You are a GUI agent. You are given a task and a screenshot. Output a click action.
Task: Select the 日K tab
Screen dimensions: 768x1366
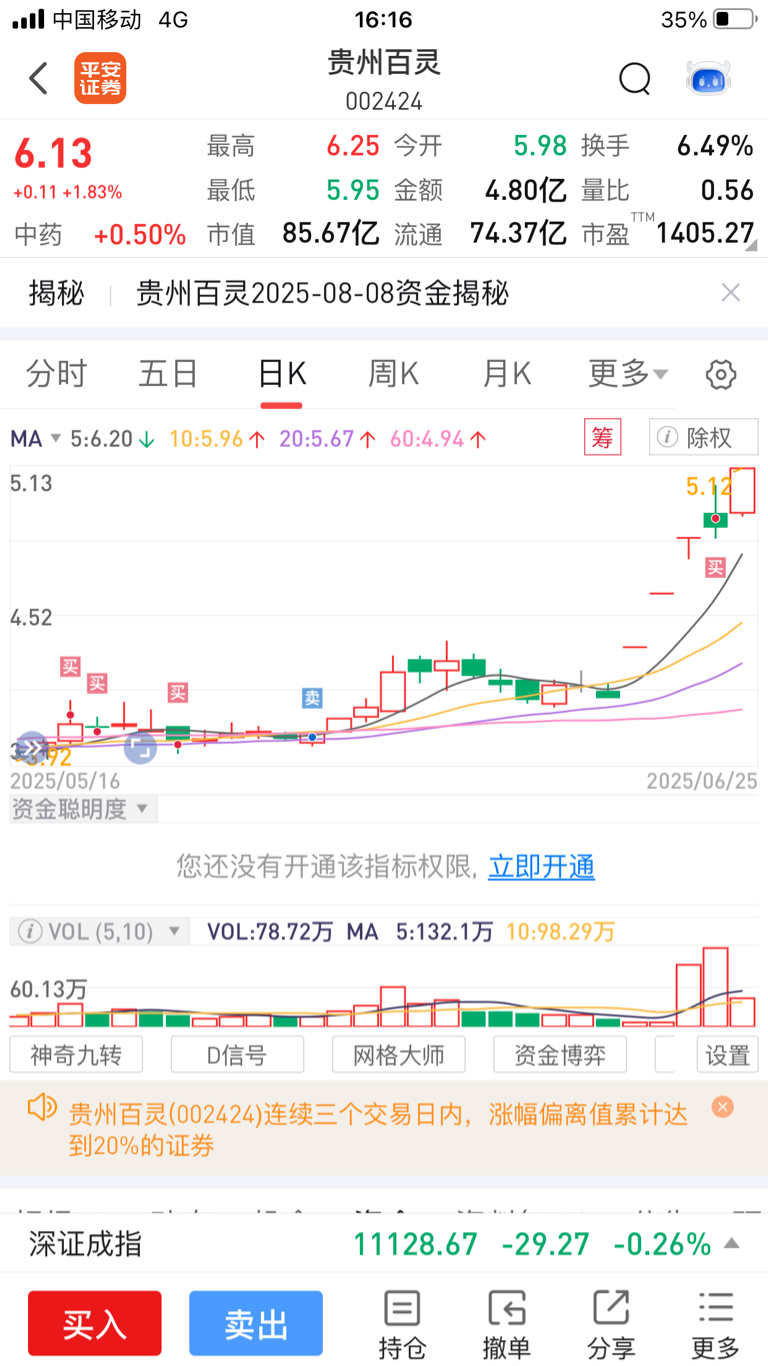click(282, 374)
